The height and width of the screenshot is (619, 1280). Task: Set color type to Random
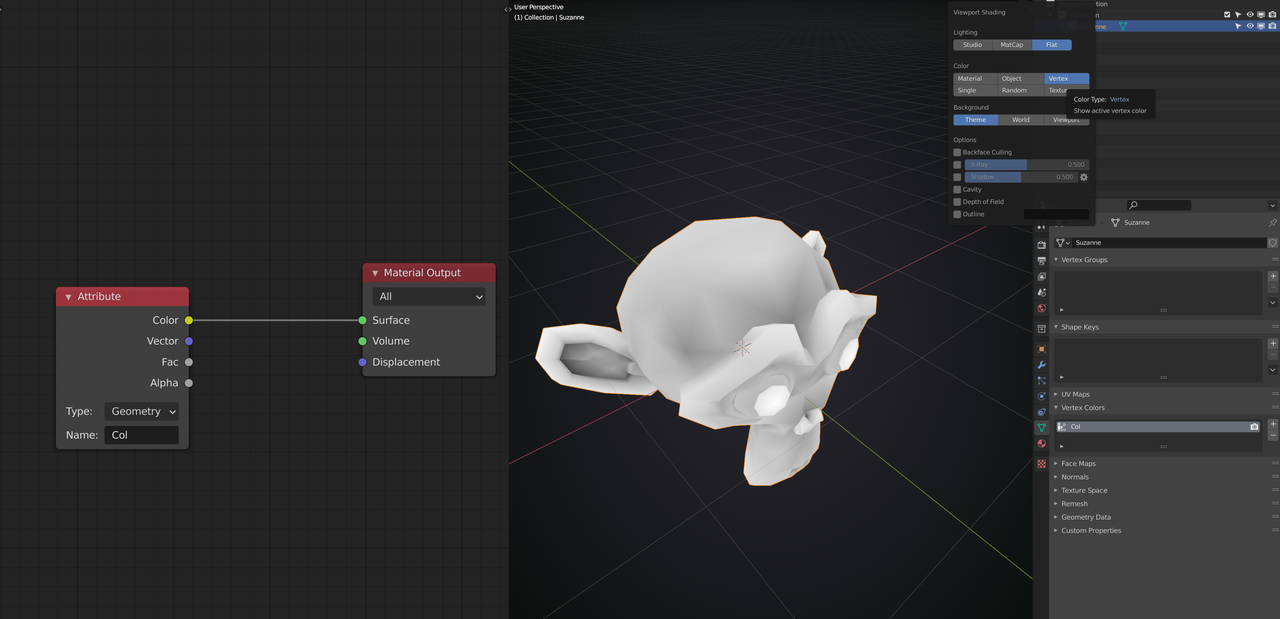(x=1014, y=90)
